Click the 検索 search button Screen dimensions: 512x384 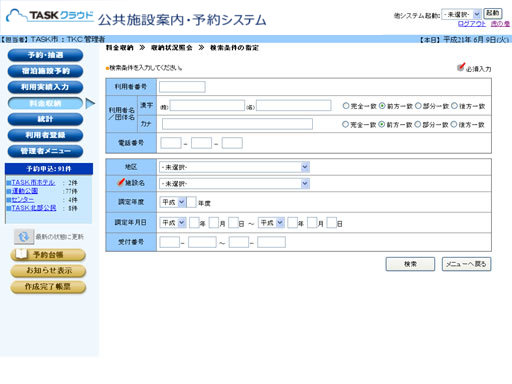click(x=410, y=264)
